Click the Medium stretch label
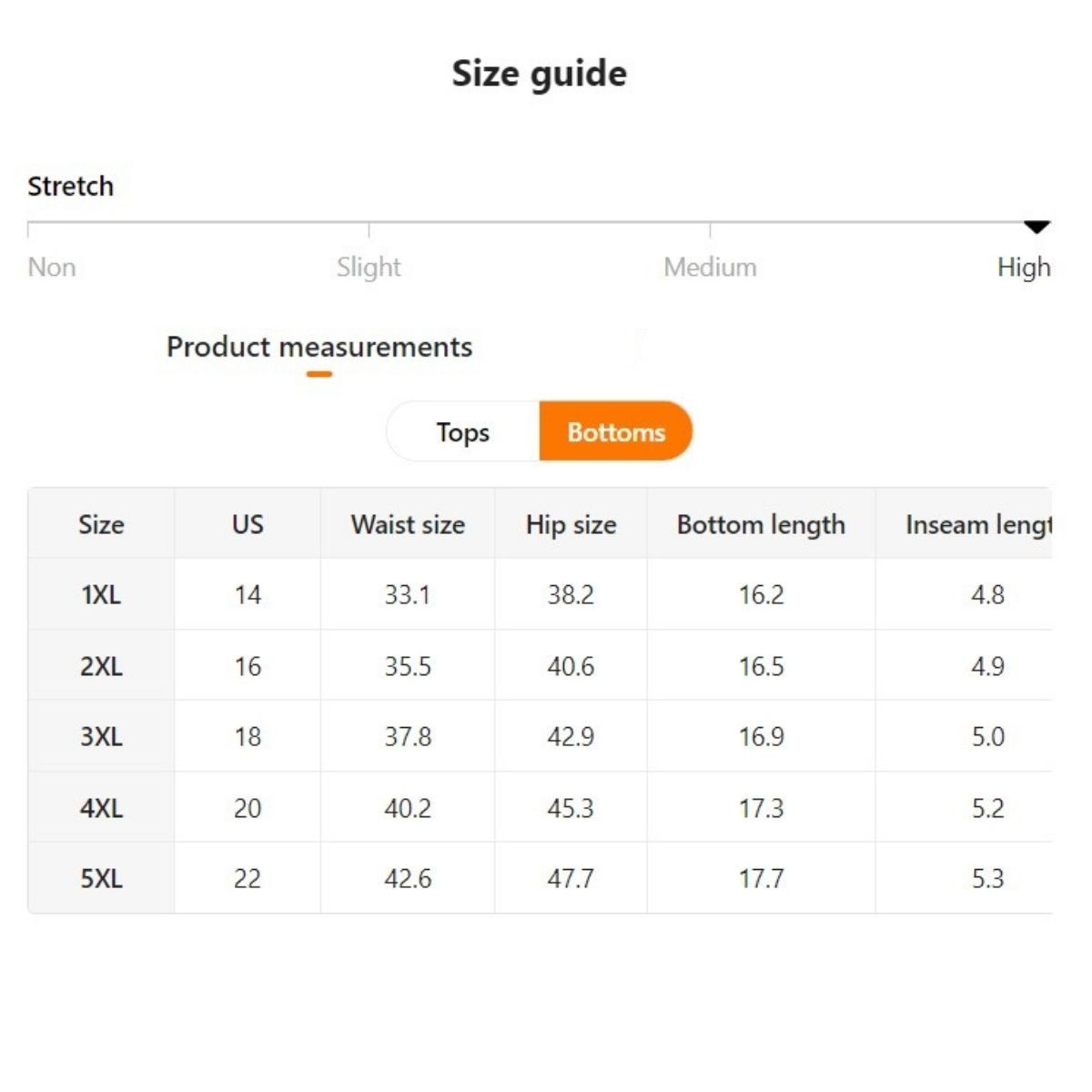This screenshot has height=1092, width=1092. coord(710,267)
